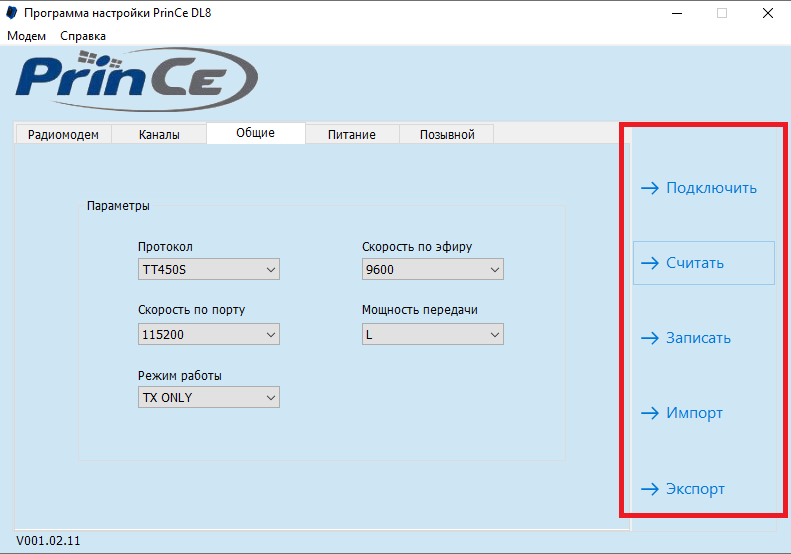Open the Модем menu
Screen dimensions: 791x554
[26, 36]
